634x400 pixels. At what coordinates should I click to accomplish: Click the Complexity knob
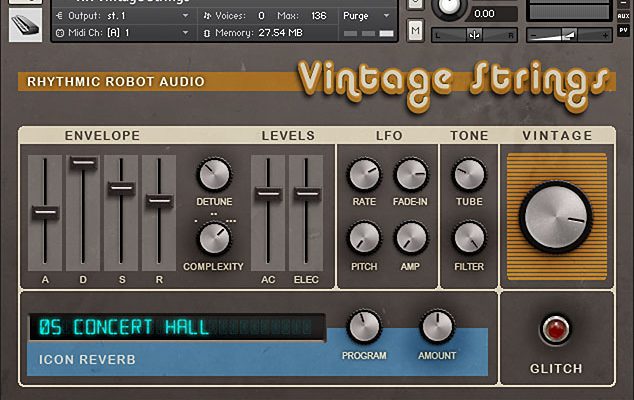(x=214, y=237)
